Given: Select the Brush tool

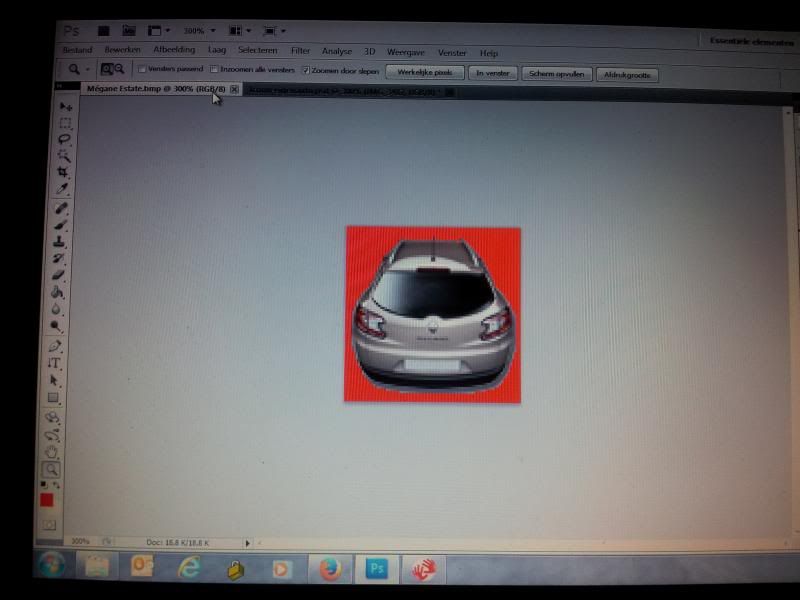Looking at the screenshot, I should [x=61, y=225].
